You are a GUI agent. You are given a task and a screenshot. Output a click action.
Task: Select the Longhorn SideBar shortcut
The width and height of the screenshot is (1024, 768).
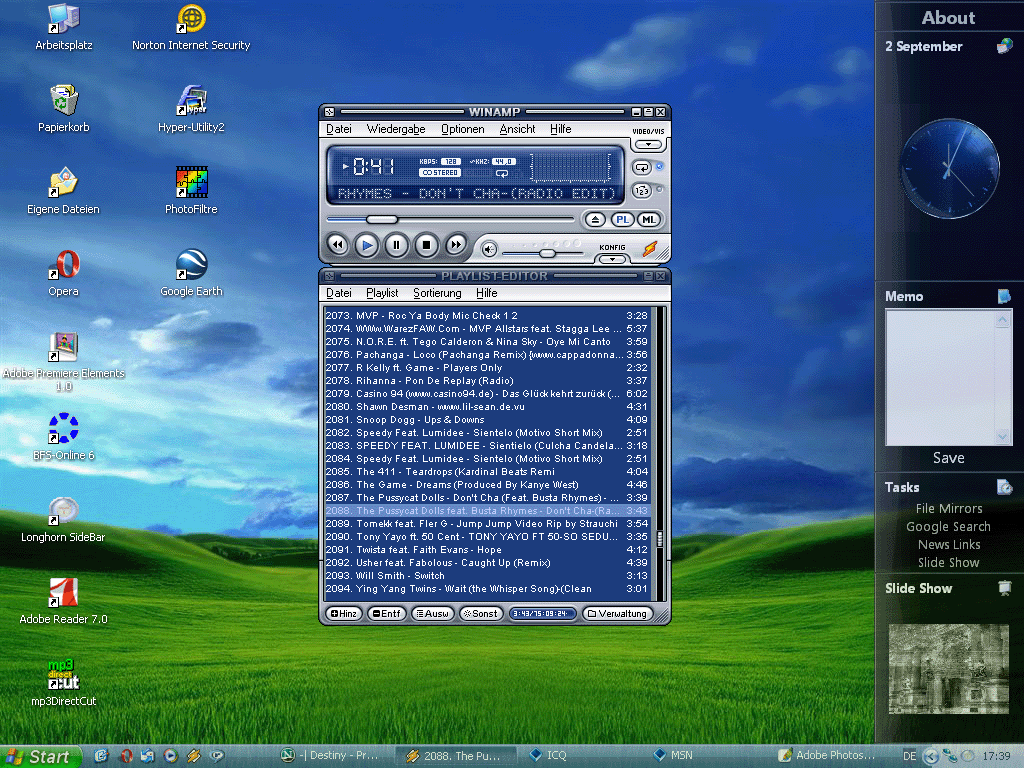tap(63, 519)
